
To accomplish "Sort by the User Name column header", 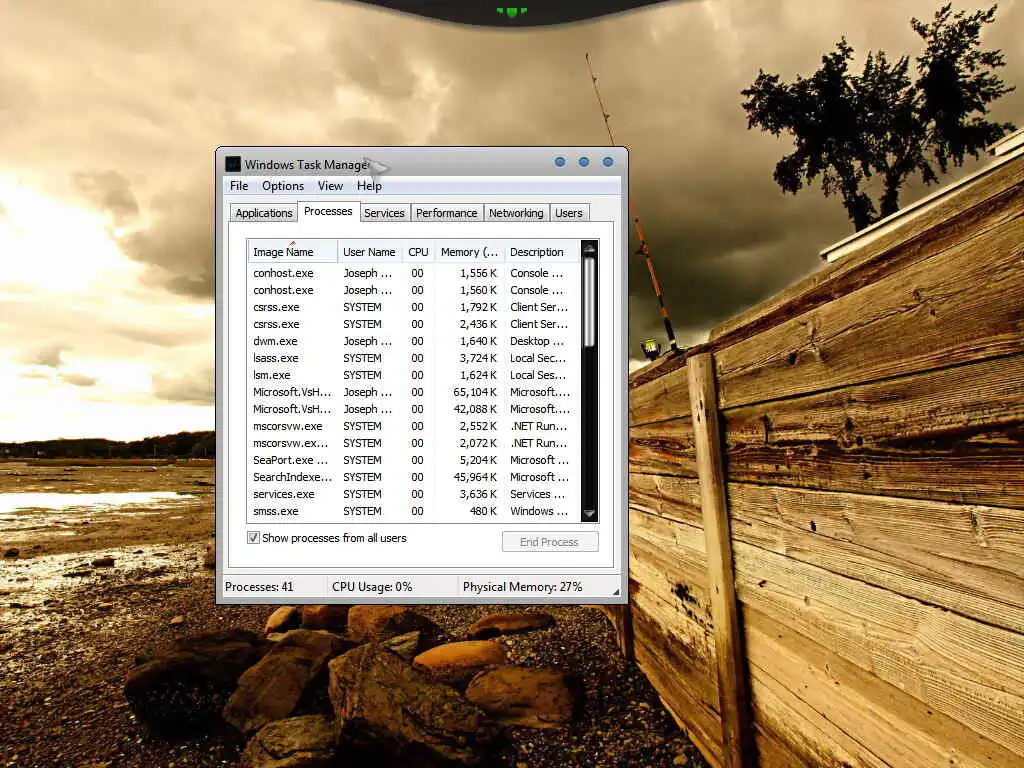I will 369,252.
